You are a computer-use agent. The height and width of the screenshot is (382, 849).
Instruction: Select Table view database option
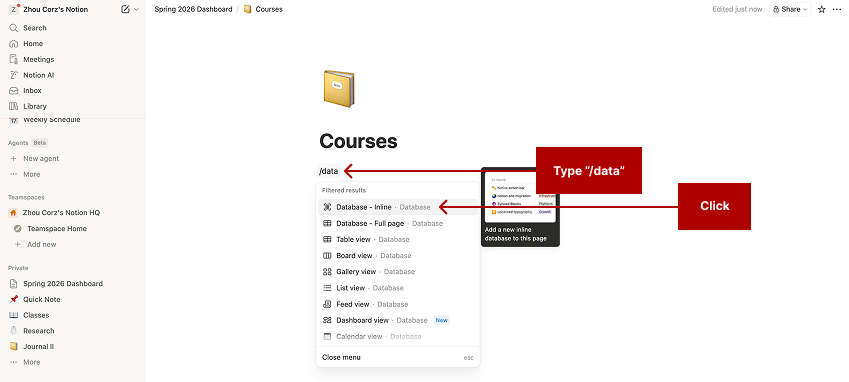[x=398, y=239]
